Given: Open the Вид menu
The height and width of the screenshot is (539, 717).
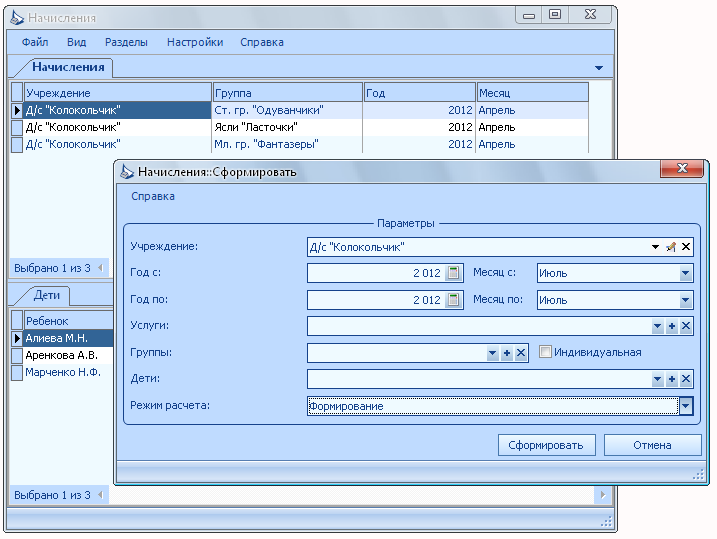Looking at the screenshot, I should pyautogui.click(x=76, y=42).
